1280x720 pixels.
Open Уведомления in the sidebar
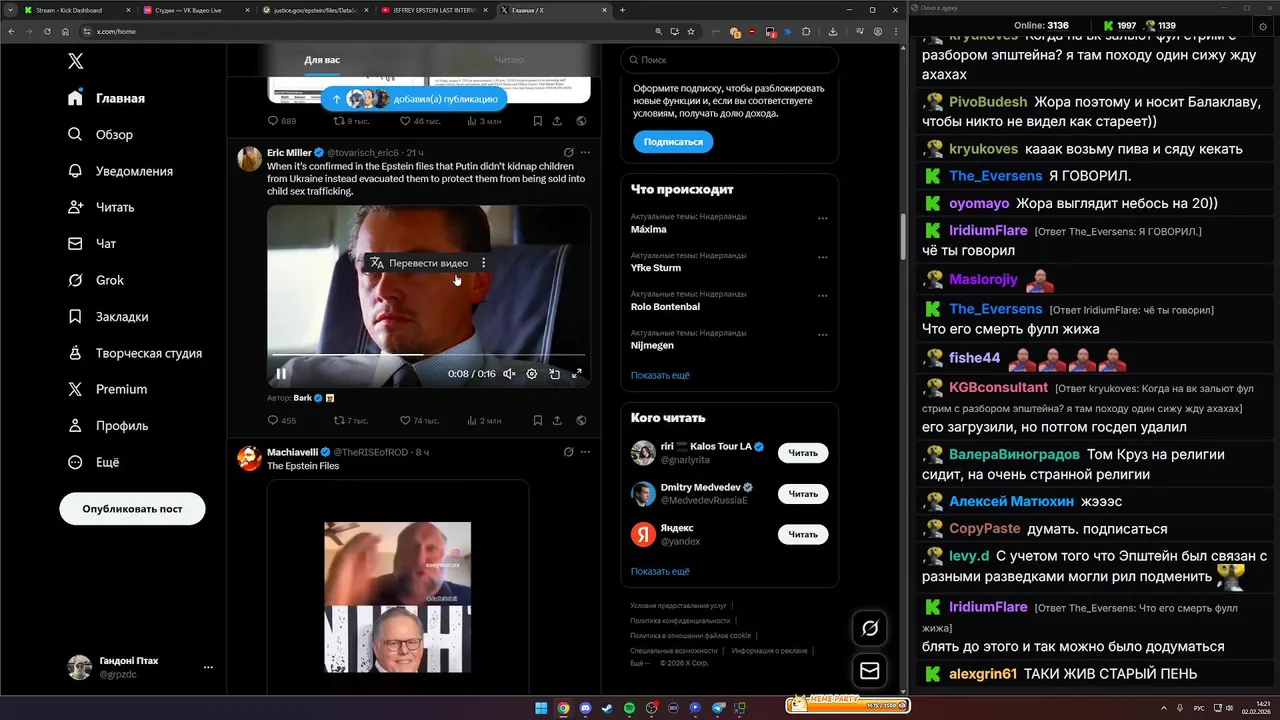(120, 171)
